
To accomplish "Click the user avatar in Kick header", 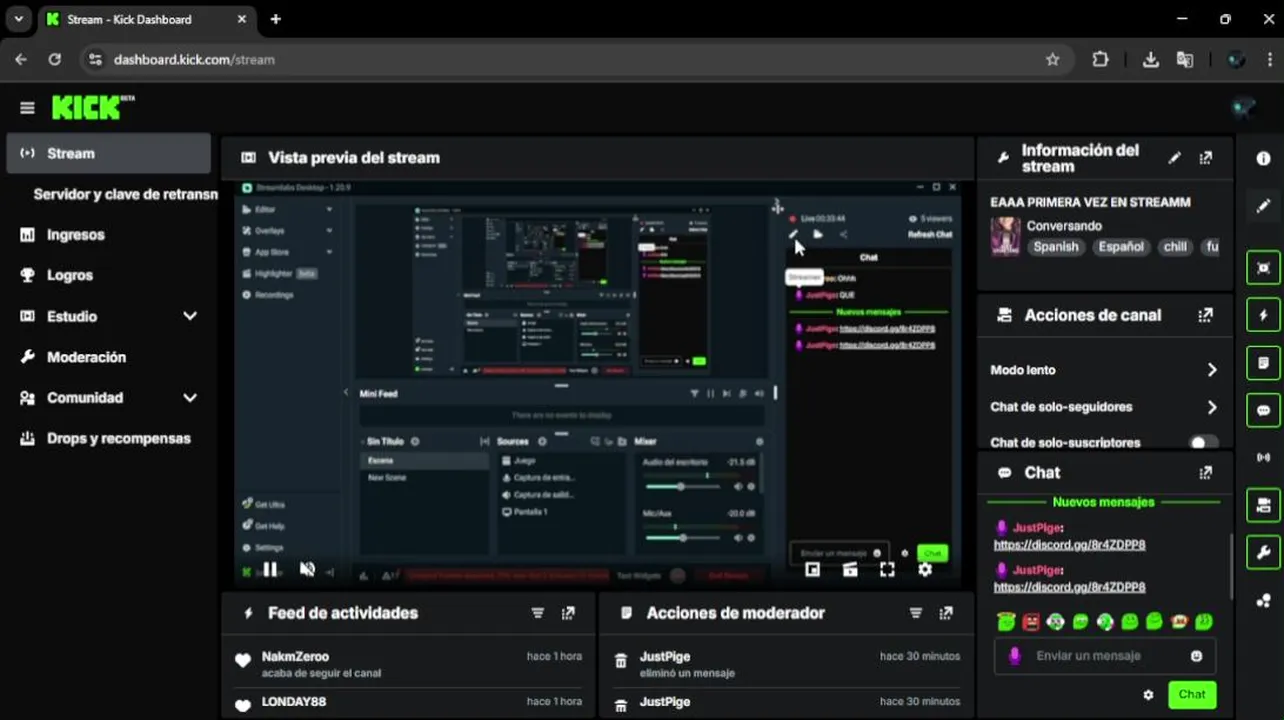I will [1243, 108].
